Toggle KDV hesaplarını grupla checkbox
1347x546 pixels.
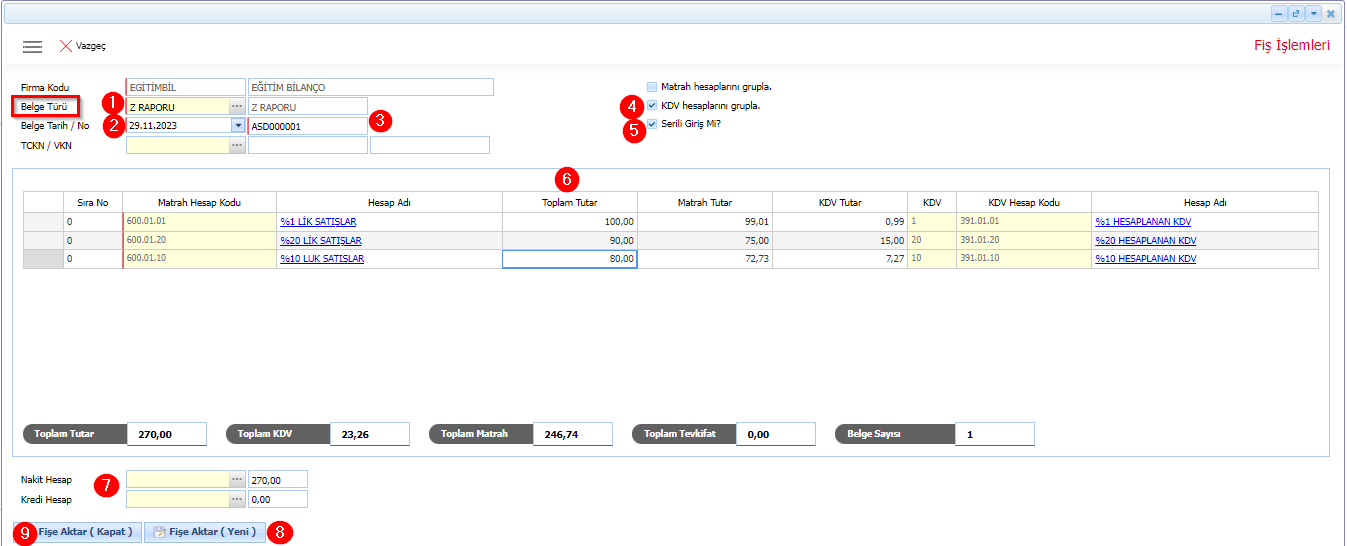point(652,105)
